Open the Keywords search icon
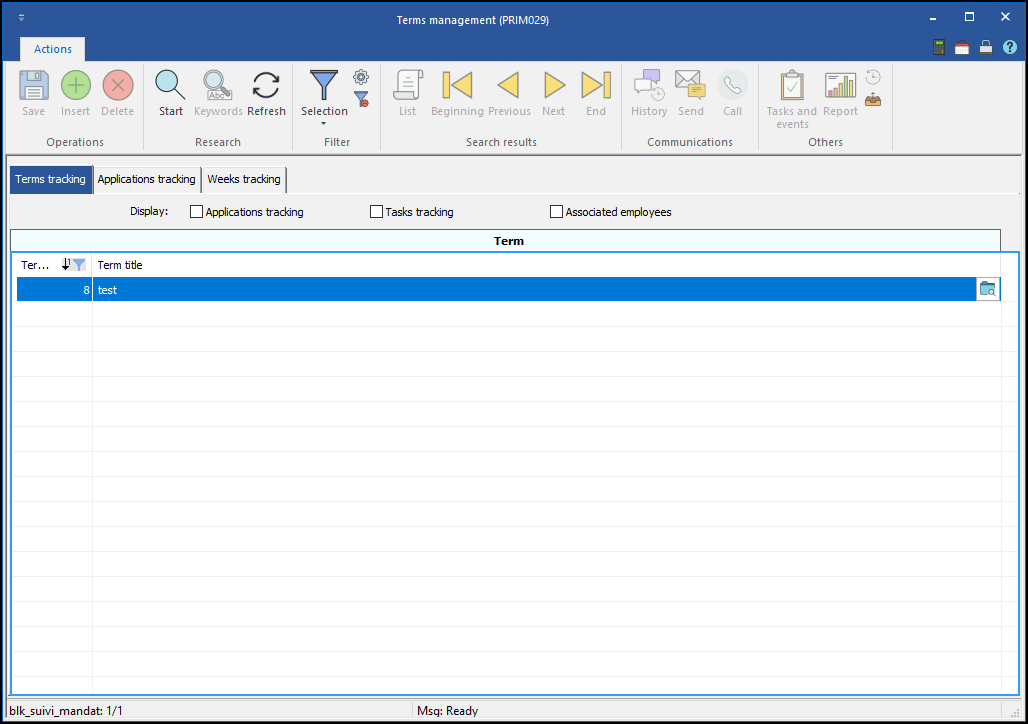The image size is (1028, 724). pyautogui.click(x=218, y=85)
